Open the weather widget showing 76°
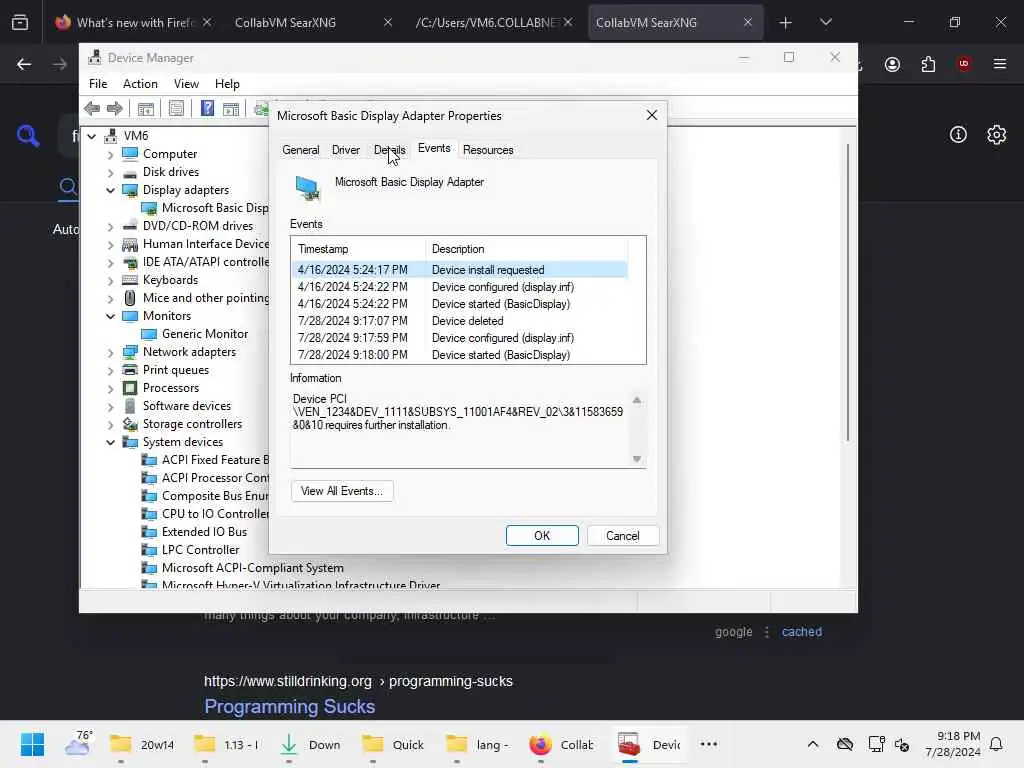Viewport: 1024px width, 768px height. click(x=78, y=744)
